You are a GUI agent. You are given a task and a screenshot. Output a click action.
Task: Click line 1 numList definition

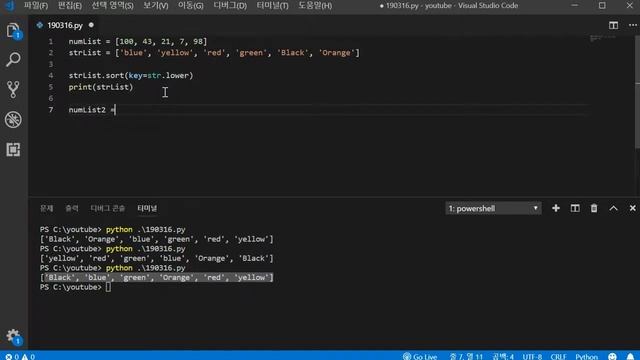138,41
